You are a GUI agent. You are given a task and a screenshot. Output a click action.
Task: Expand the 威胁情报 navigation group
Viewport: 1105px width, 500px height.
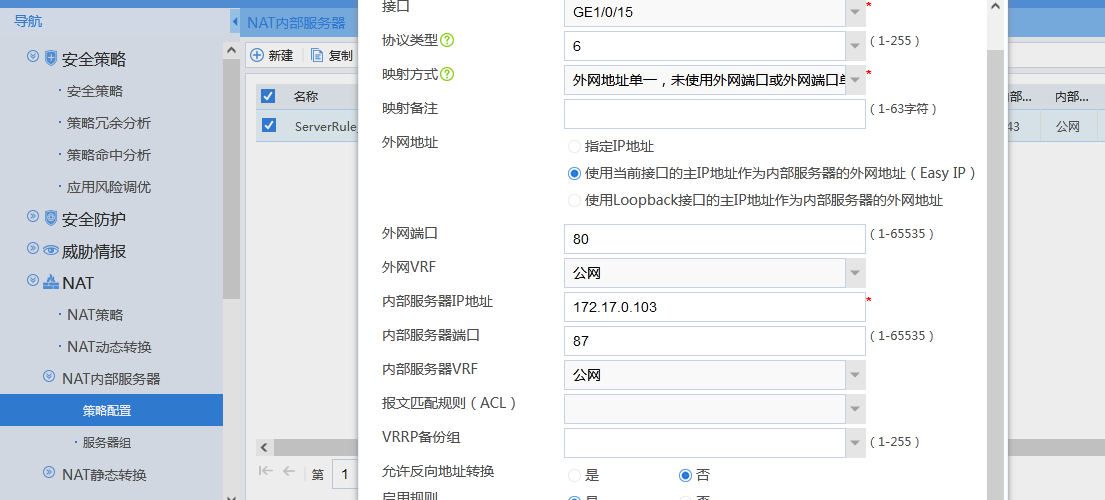point(32,248)
